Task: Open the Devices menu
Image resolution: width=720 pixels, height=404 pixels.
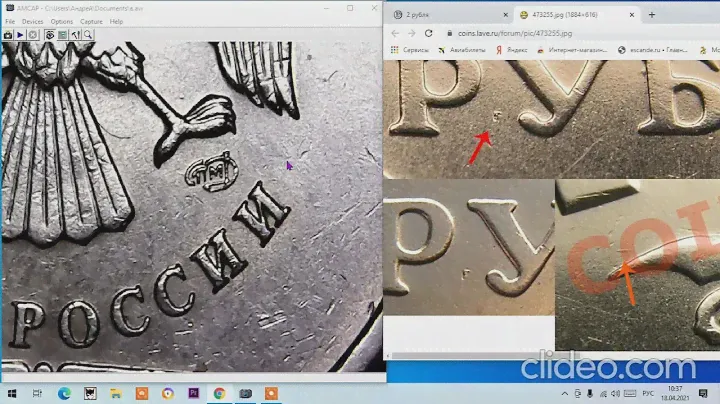Action: coord(32,21)
